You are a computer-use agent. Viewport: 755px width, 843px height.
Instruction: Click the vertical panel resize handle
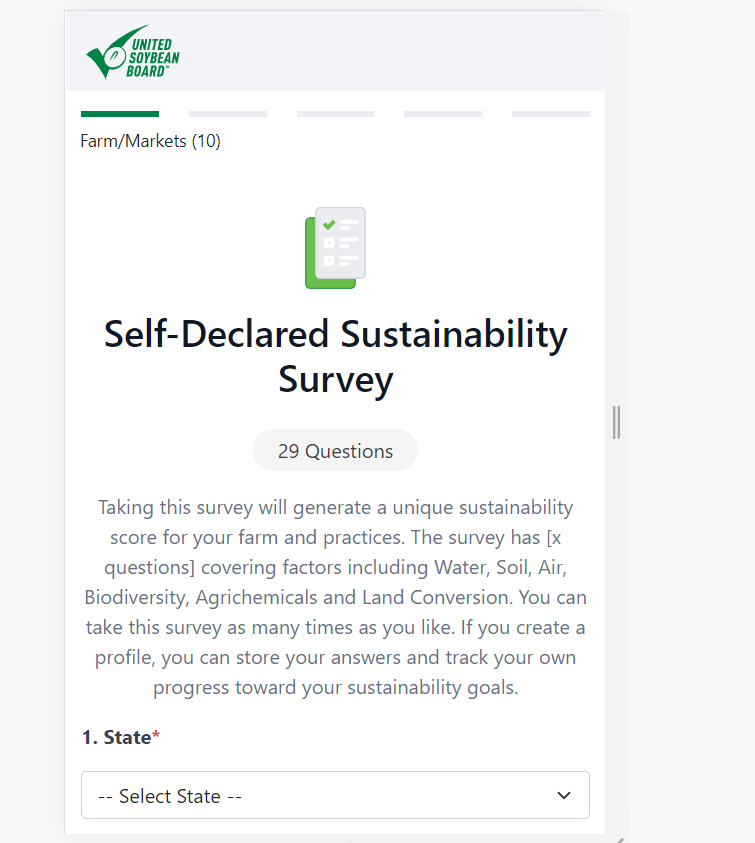616,422
